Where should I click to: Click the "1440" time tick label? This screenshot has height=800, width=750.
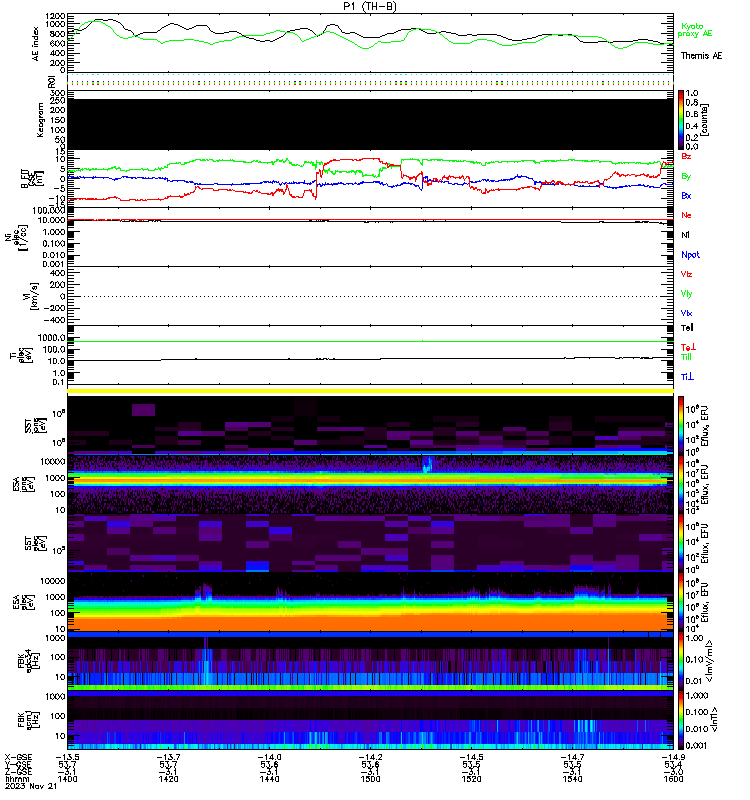269,779
